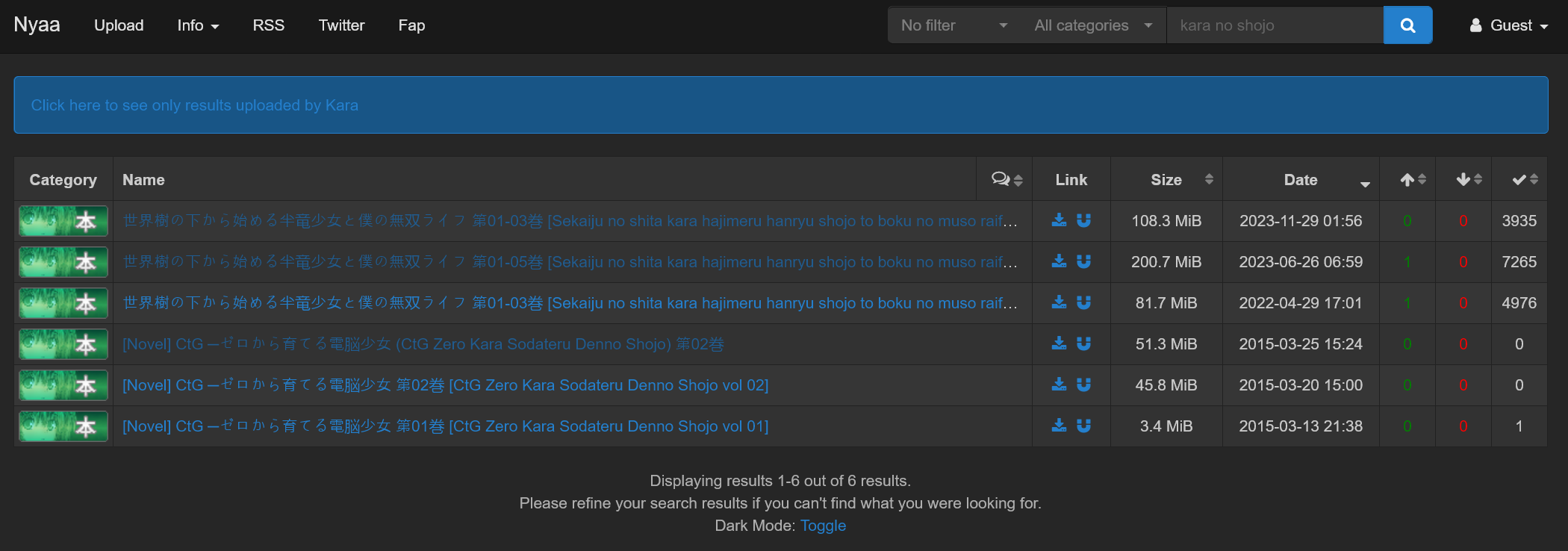Click the Category column header
Screen dimensions: 1568x551
pos(63,180)
